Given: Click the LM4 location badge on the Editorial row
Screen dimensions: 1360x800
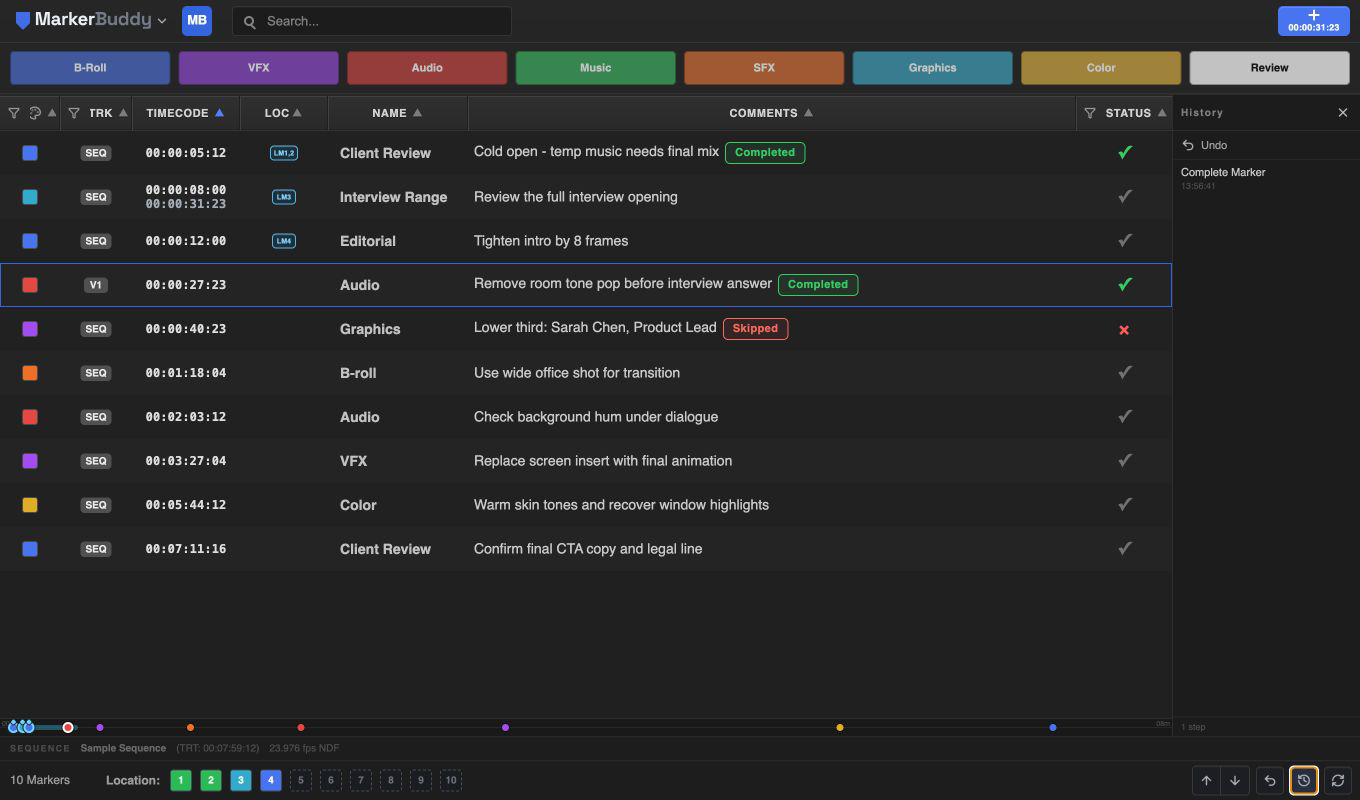Looking at the screenshot, I should pyautogui.click(x=284, y=241).
